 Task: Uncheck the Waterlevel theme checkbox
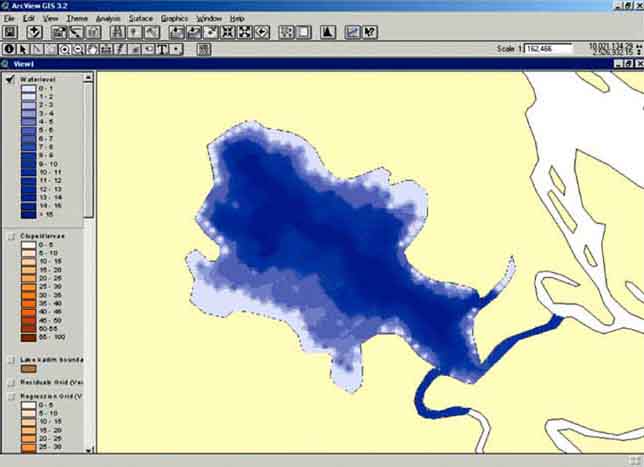click(10, 81)
